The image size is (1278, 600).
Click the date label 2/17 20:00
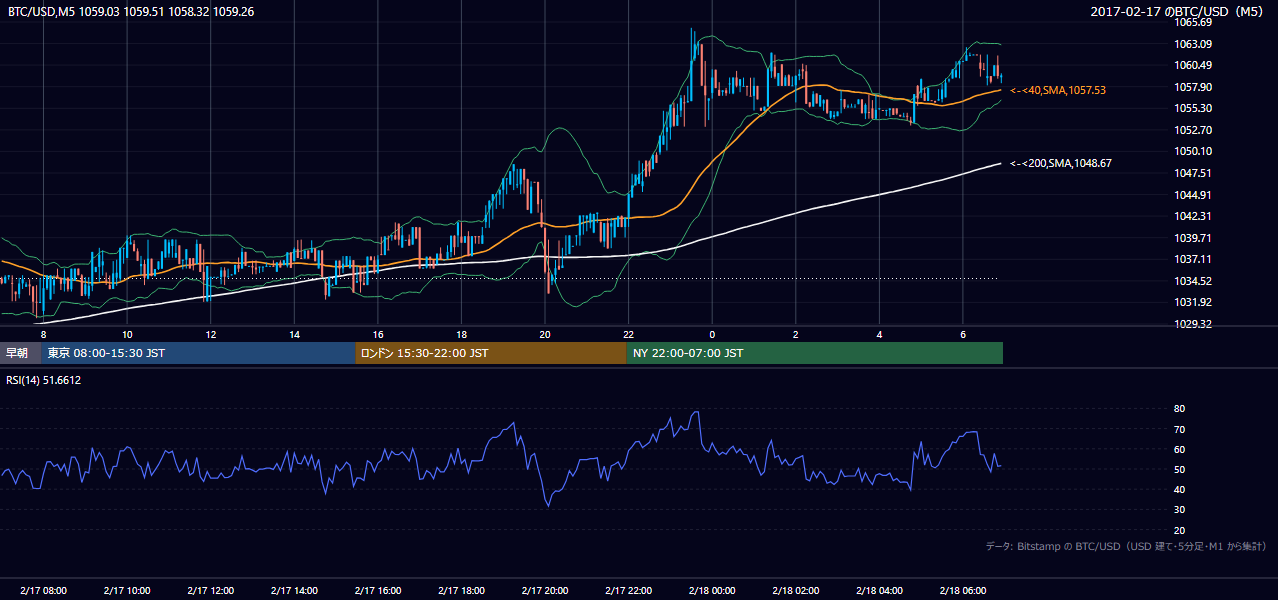[545, 590]
